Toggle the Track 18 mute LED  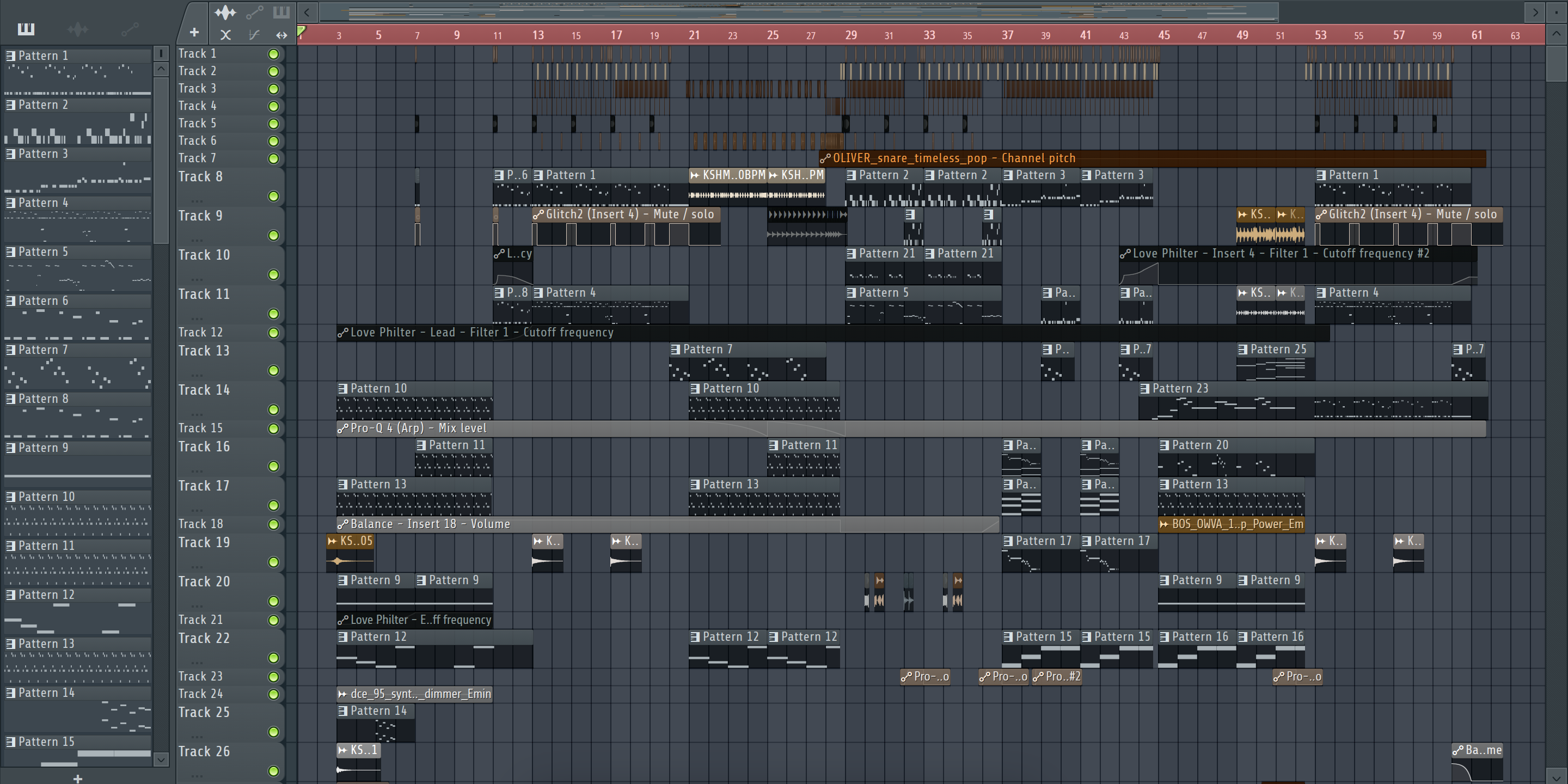pyautogui.click(x=274, y=525)
